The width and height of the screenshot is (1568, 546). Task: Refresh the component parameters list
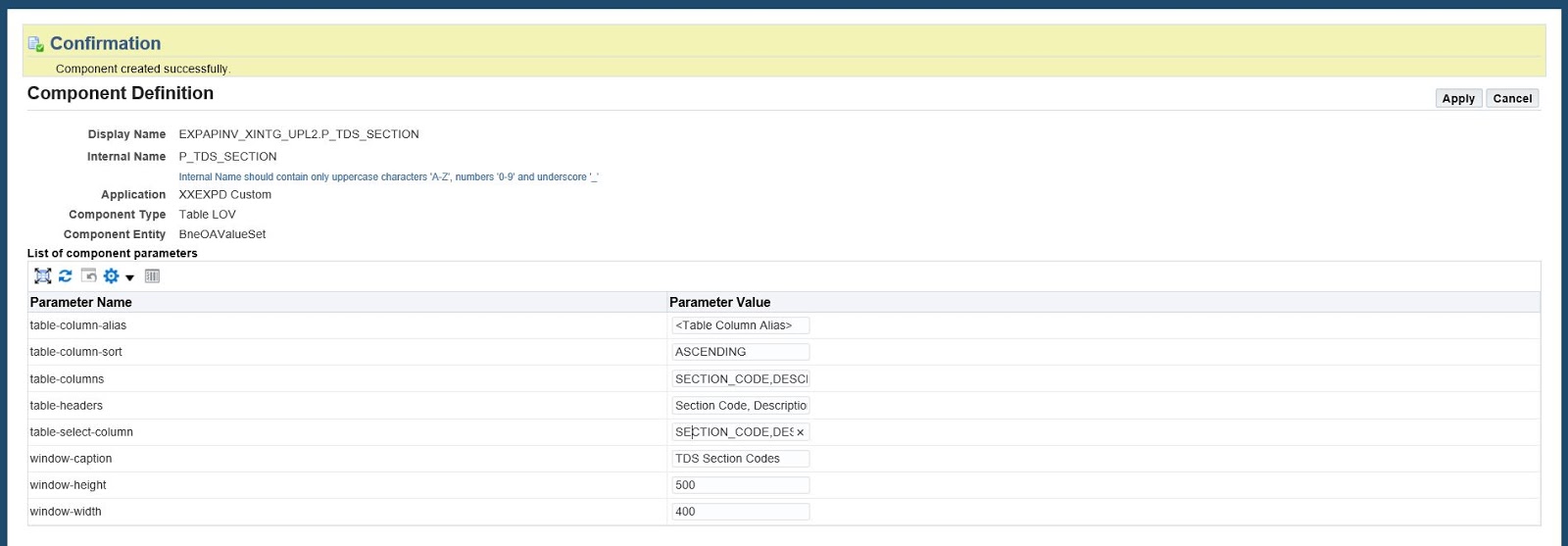click(66, 276)
